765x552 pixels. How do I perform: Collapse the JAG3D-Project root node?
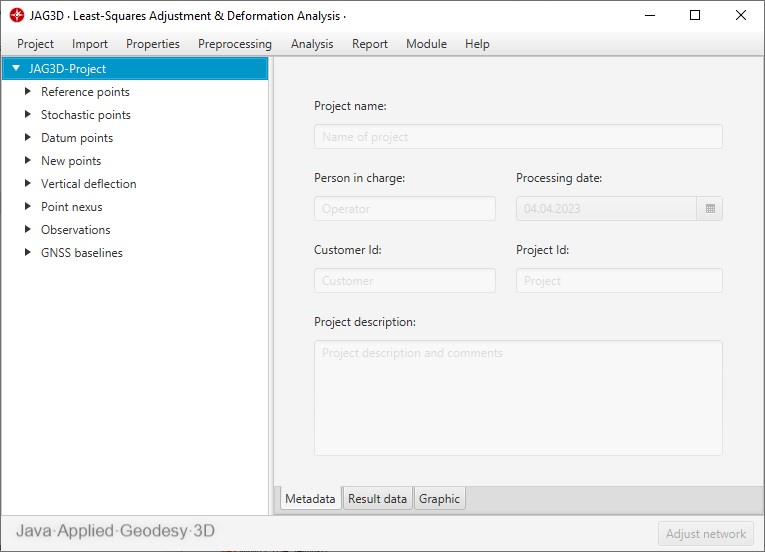[16, 69]
